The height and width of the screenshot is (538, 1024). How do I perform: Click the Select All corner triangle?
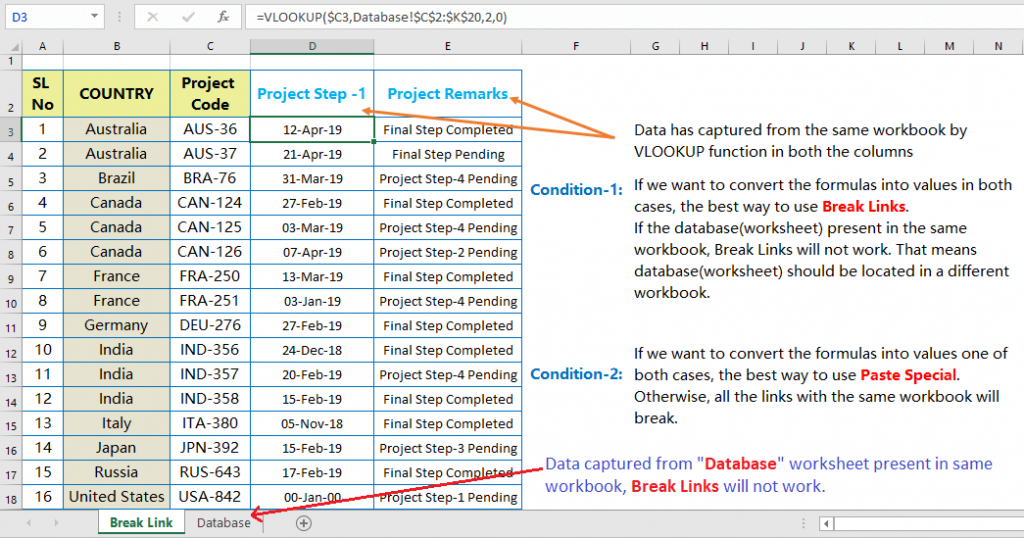point(13,46)
